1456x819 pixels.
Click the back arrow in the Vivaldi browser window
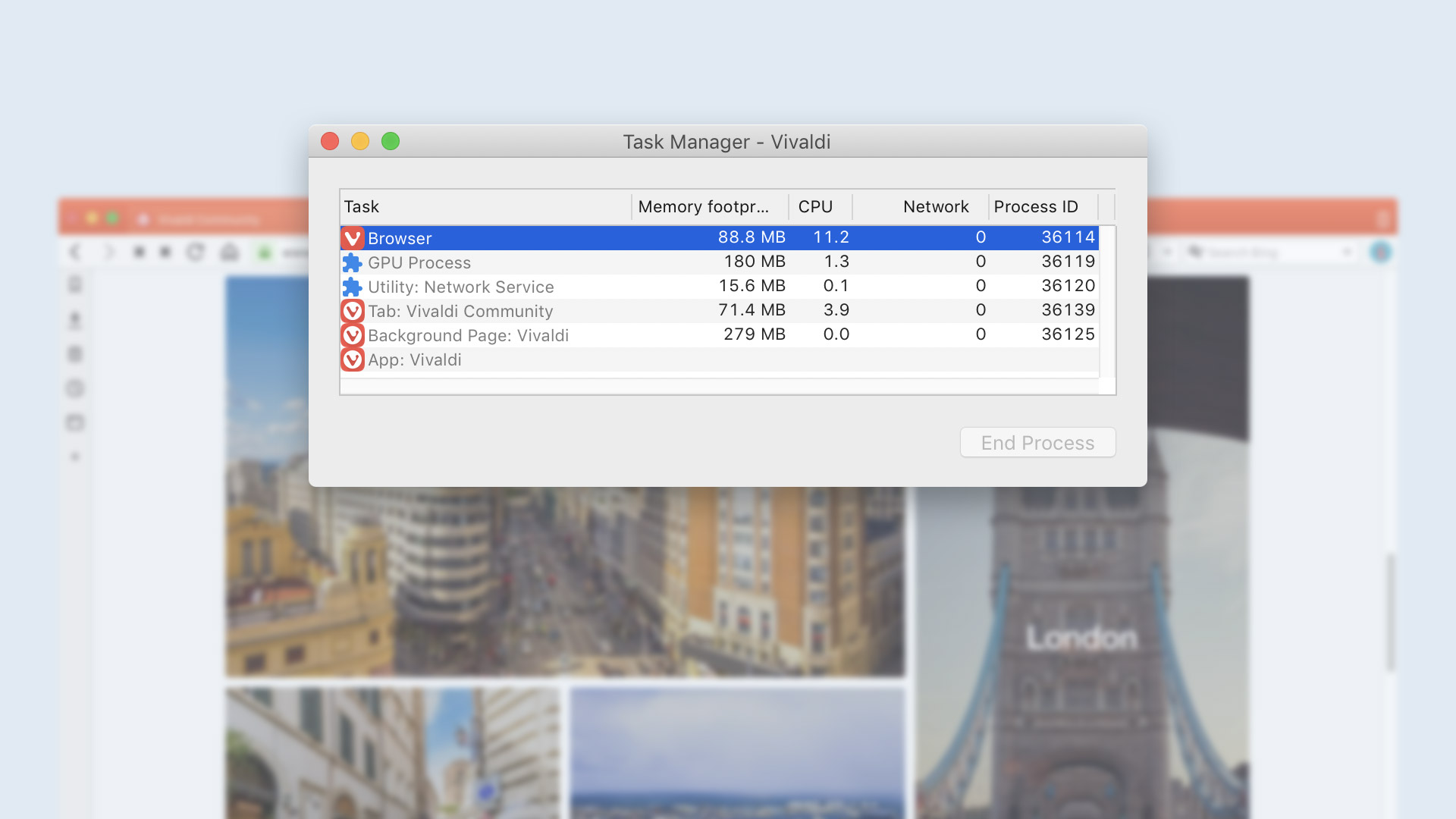[74, 252]
